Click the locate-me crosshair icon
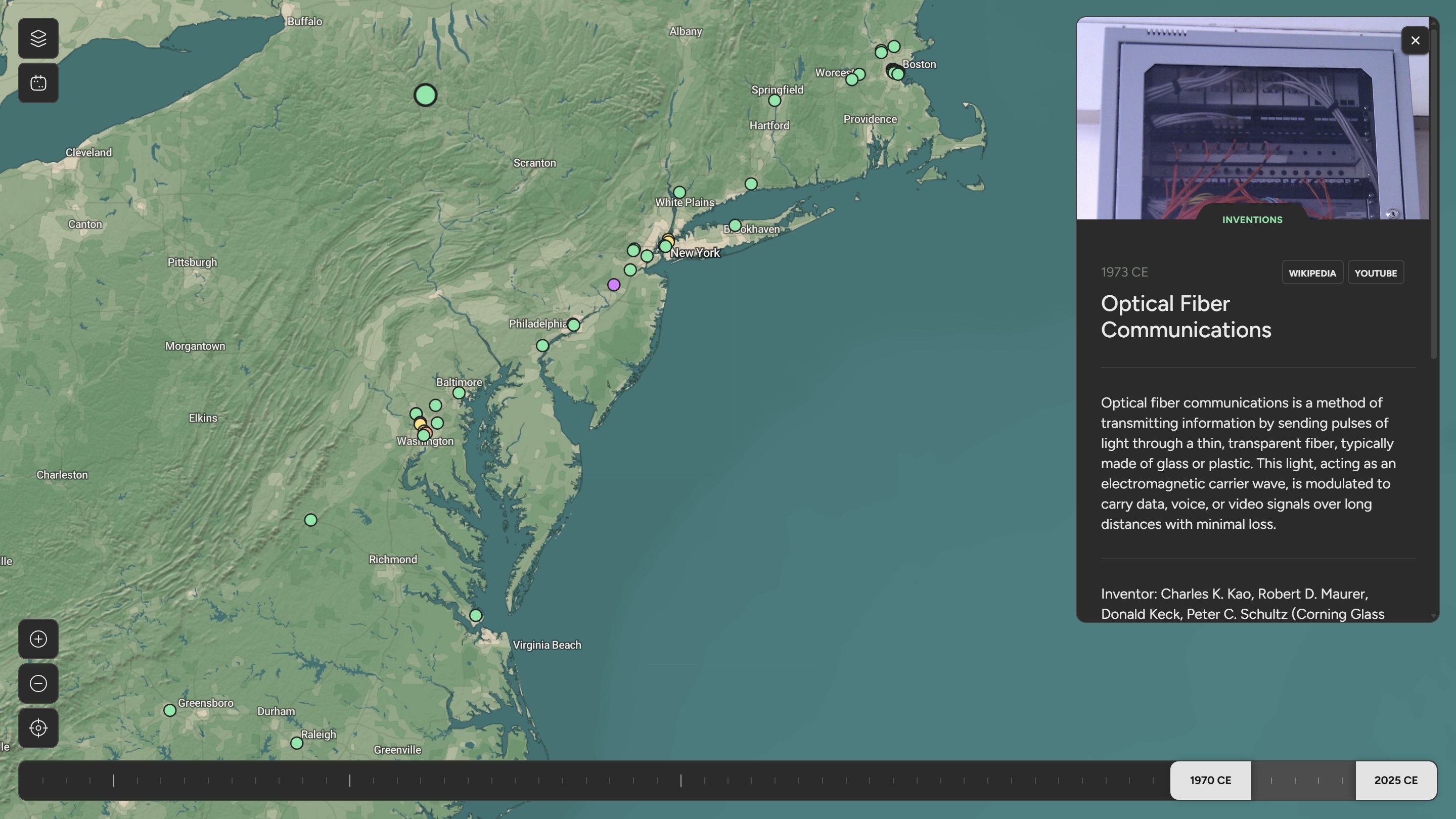 coord(38,728)
